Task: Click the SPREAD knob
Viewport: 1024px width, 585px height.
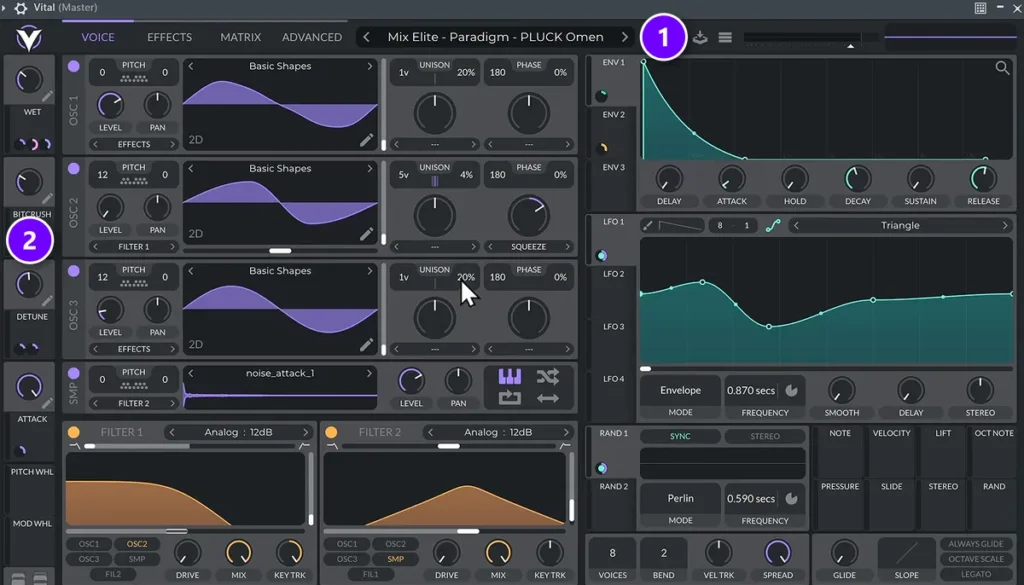Action: click(777, 553)
